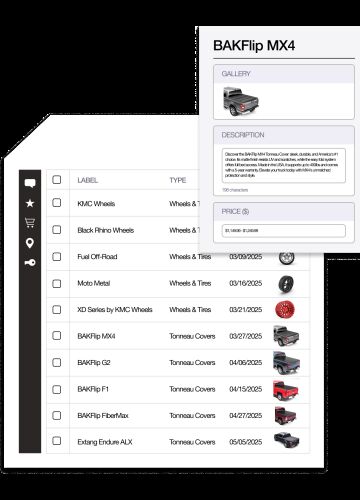Click Tonneau Covers type in BAKFlip G2 row

click(192, 363)
